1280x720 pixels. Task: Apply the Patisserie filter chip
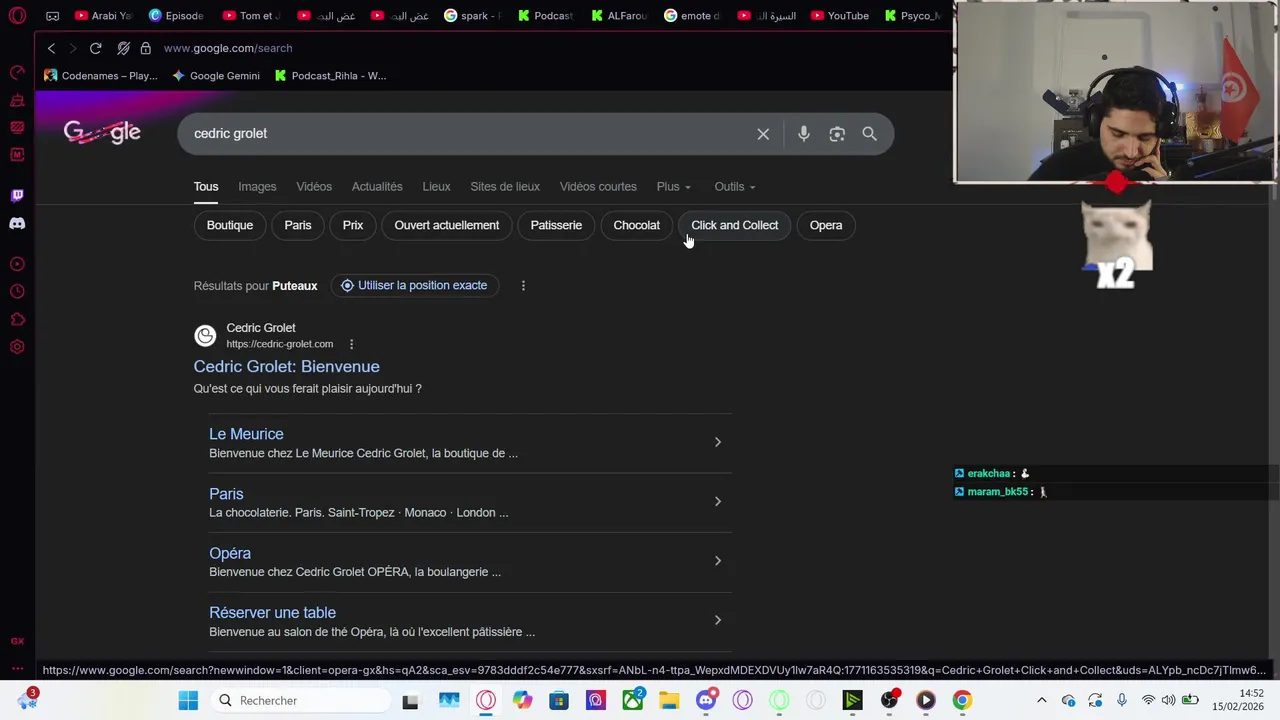[556, 226]
